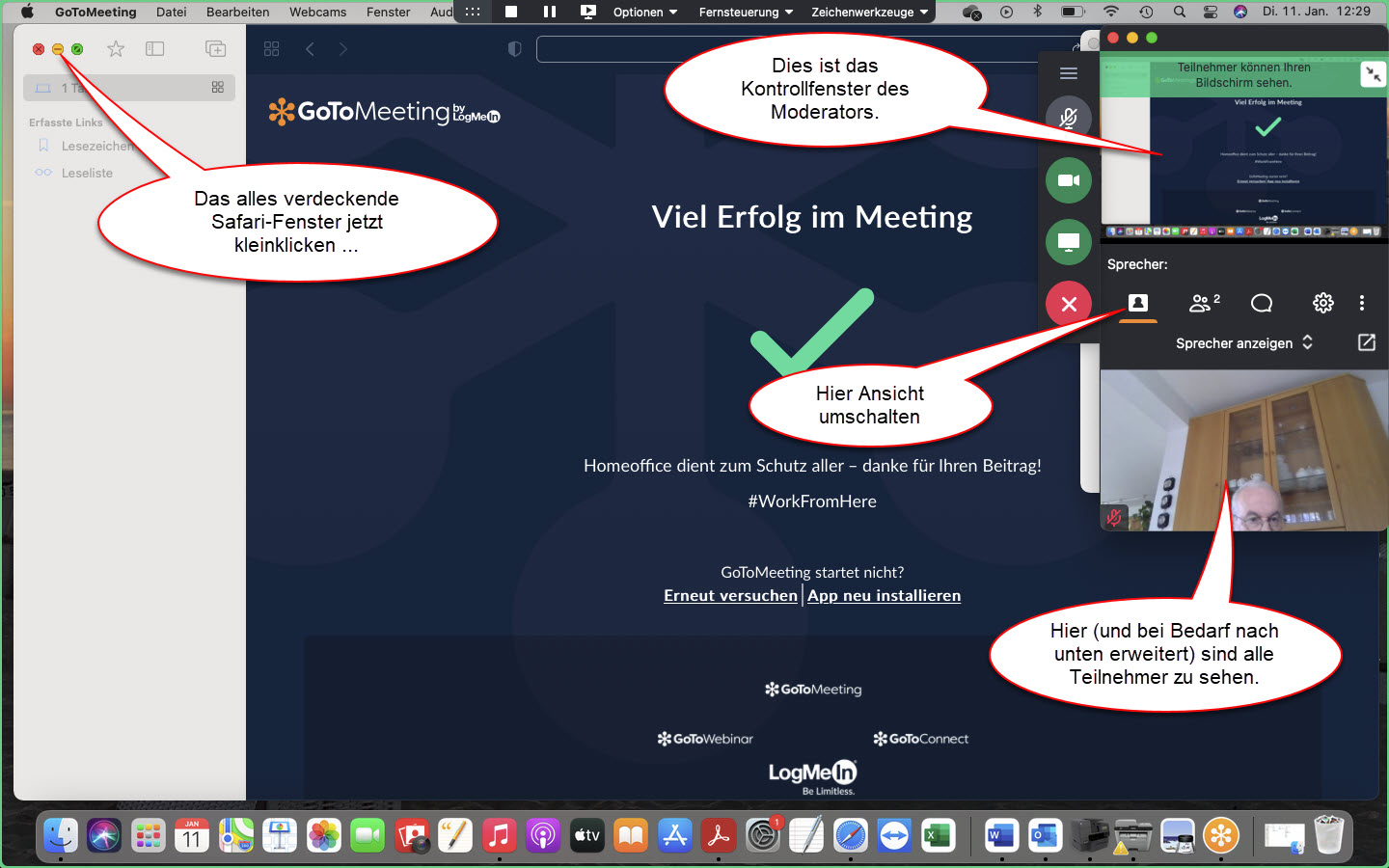
Task: Collapse the screen sharing preview
Action: click(1373, 74)
